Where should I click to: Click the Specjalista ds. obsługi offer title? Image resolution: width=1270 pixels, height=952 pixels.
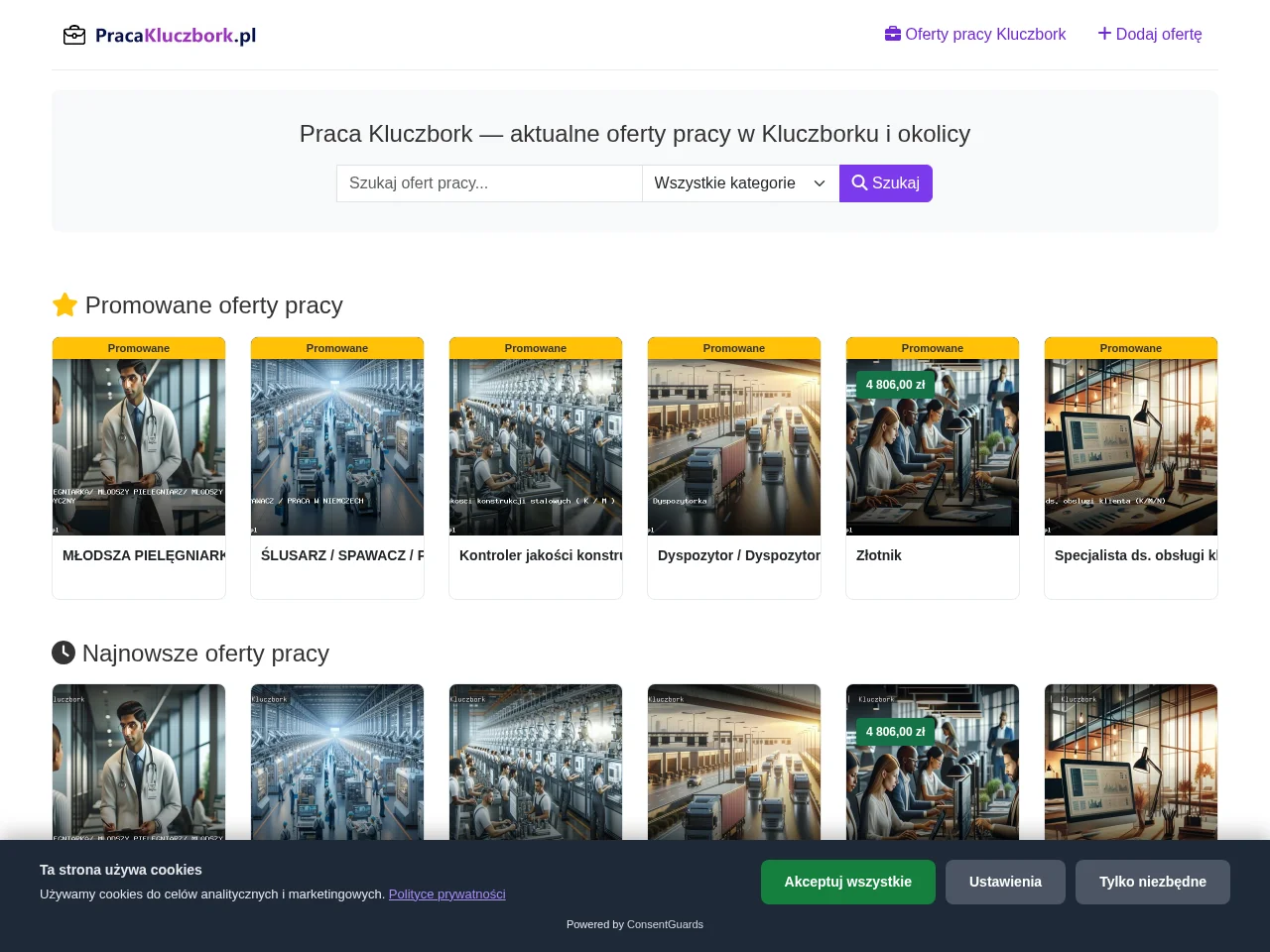[x=1136, y=555]
